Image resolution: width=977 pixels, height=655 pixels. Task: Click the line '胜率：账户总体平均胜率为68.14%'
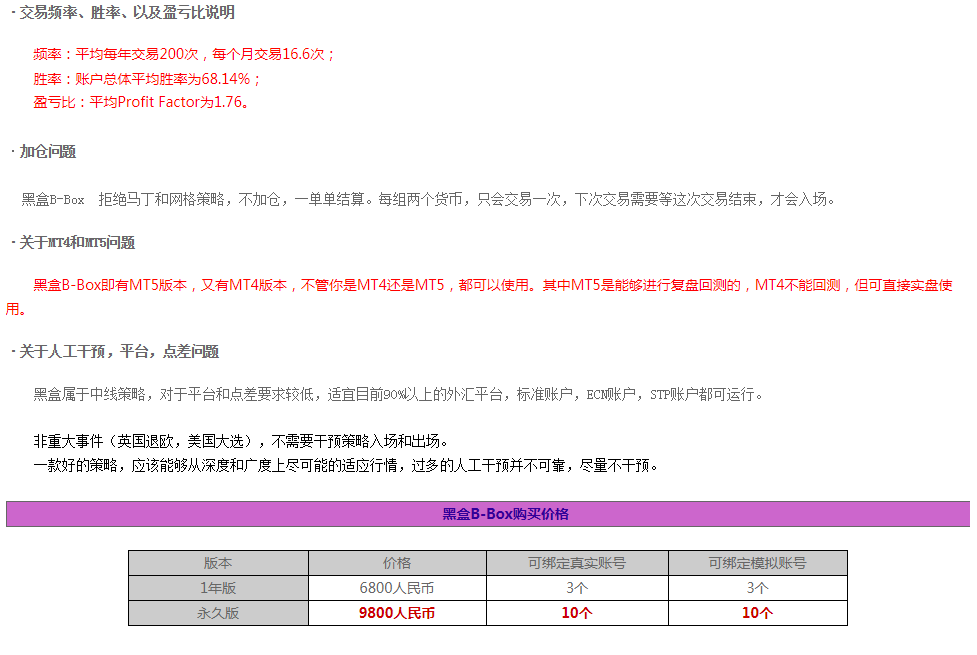(146, 79)
